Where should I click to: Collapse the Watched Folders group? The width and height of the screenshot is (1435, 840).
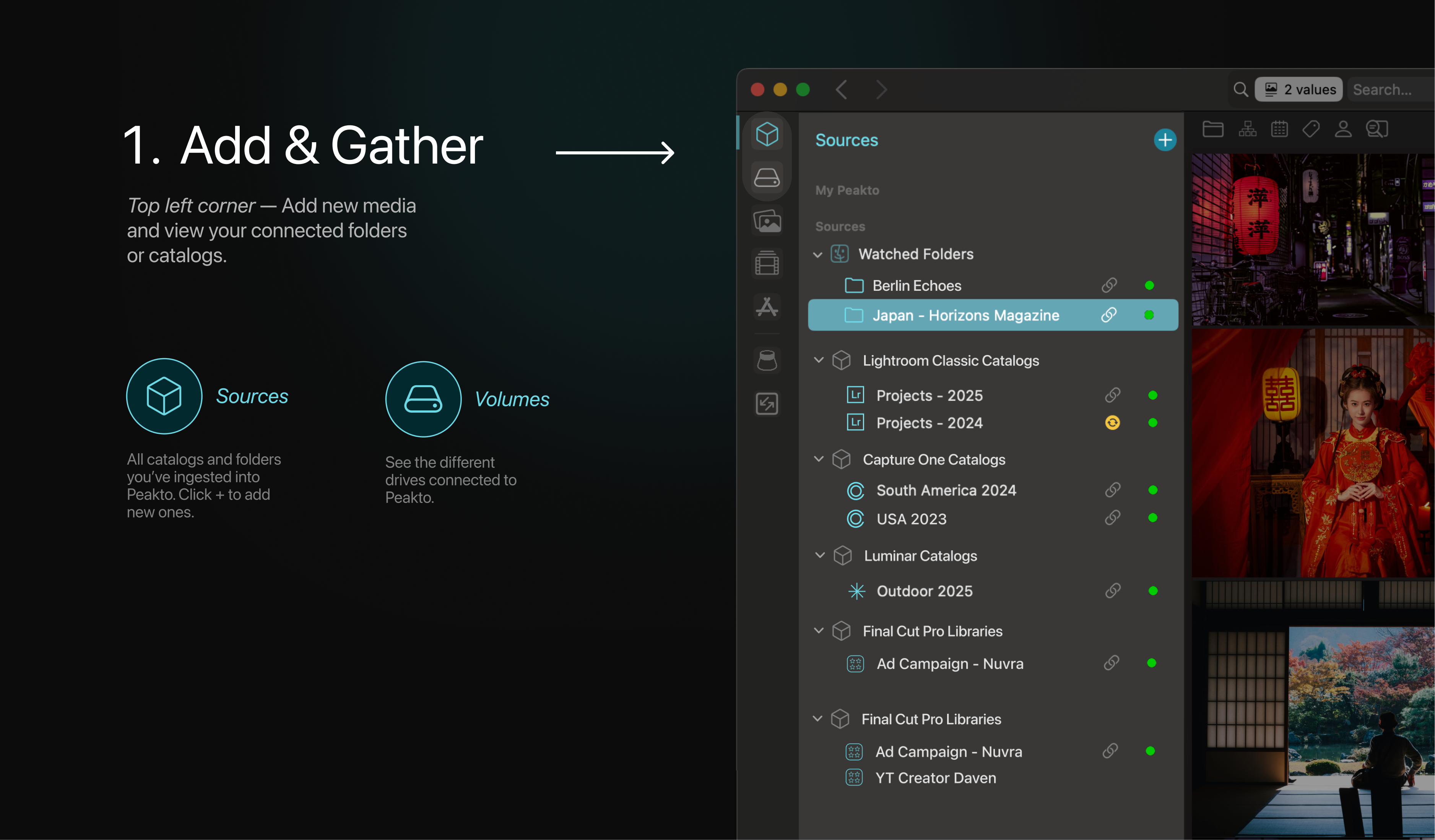[818, 255]
